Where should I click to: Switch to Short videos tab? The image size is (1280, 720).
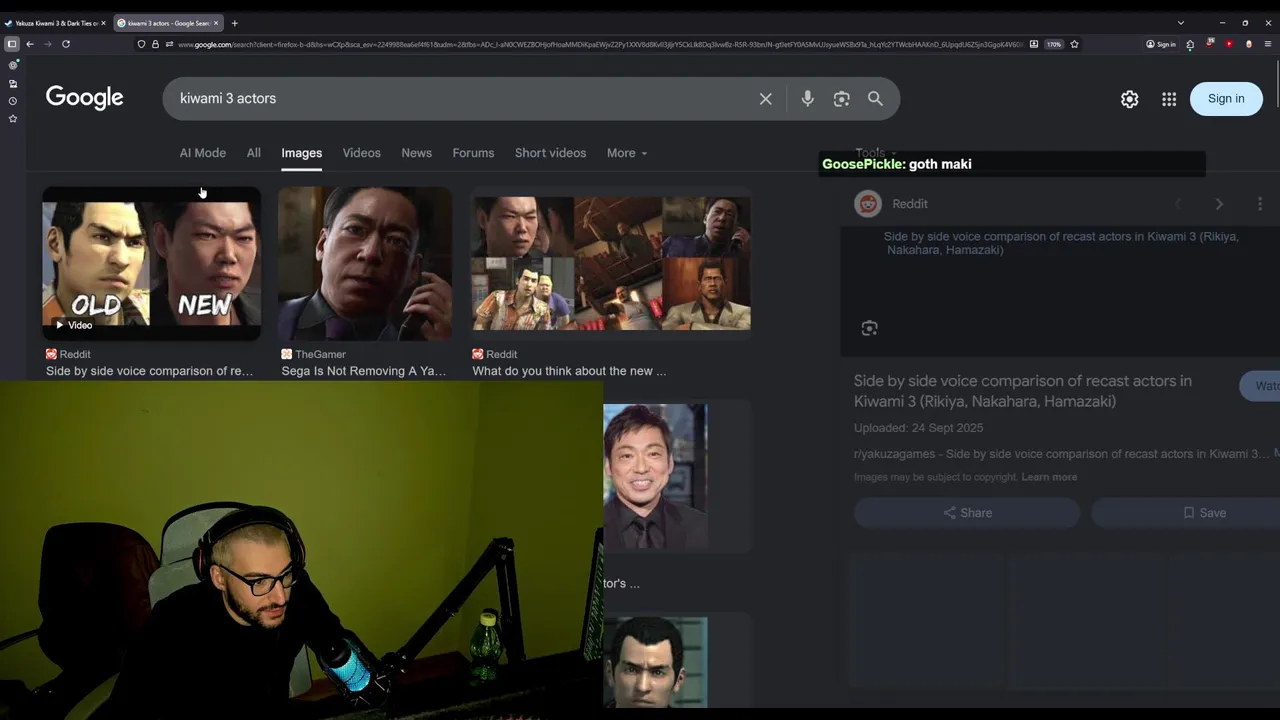click(x=550, y=153)
